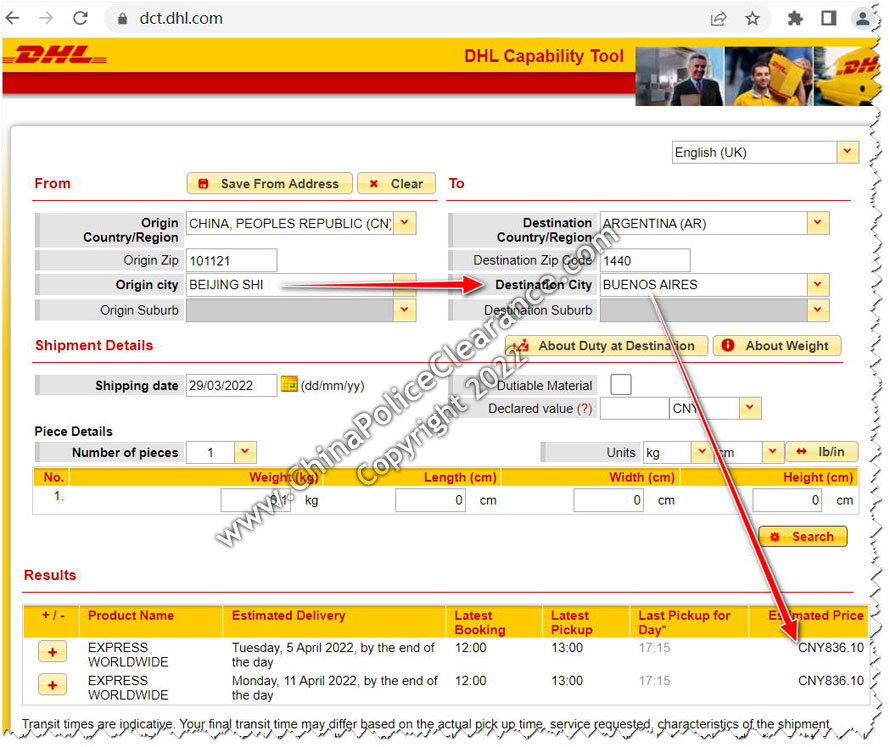The image size is (890, 747).
Task: Click the Width (cm) input
Action: pos(608,501)
